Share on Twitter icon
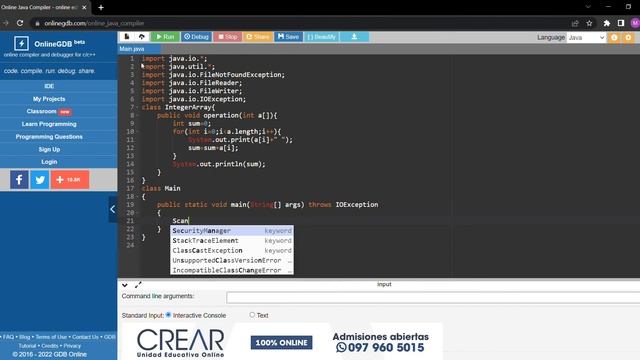Image resolution: width=640 pixels, height=360 pixels. [x=40, y=180]
